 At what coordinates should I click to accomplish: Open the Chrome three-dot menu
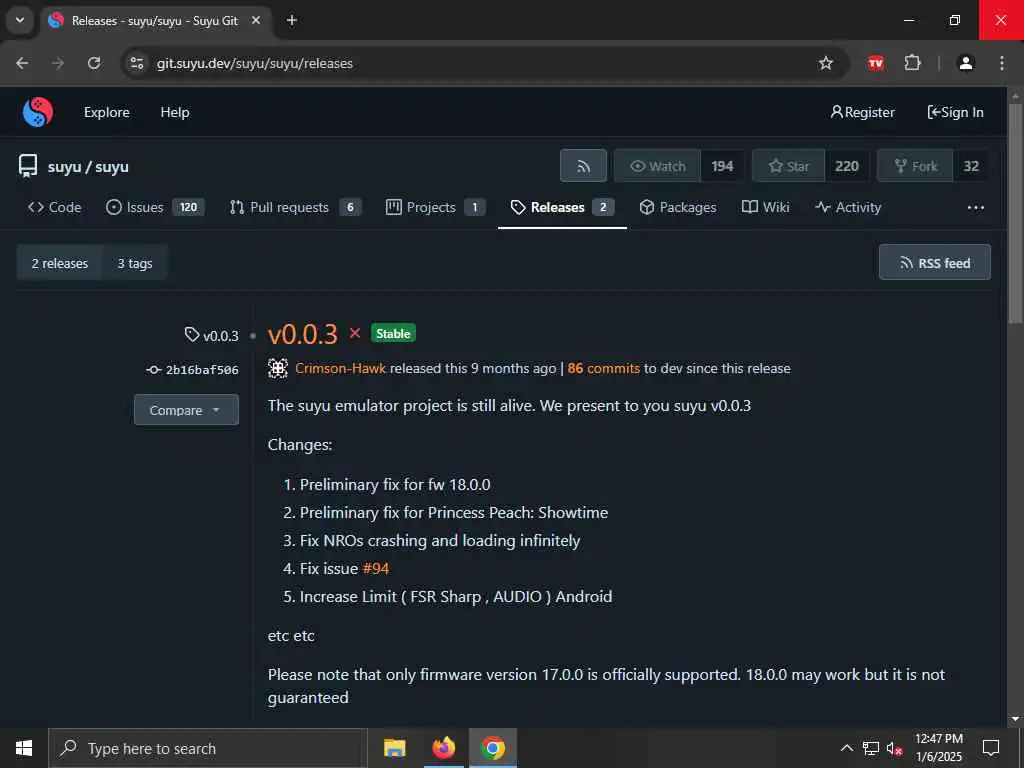[x=1002, y=63]
